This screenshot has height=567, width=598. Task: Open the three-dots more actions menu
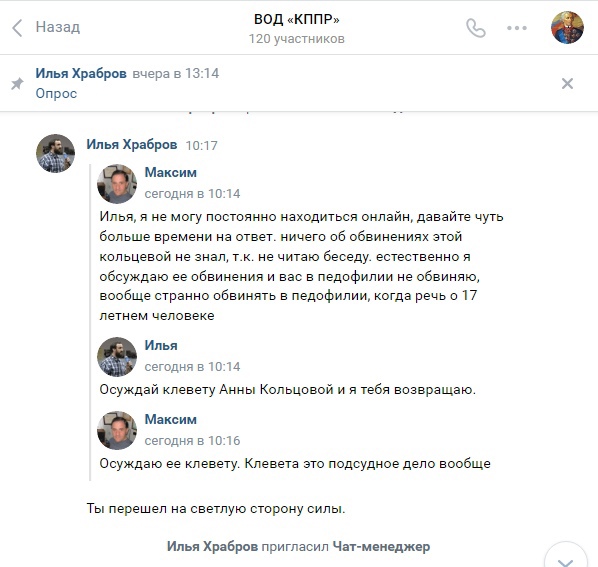click(x=517, y=28)
